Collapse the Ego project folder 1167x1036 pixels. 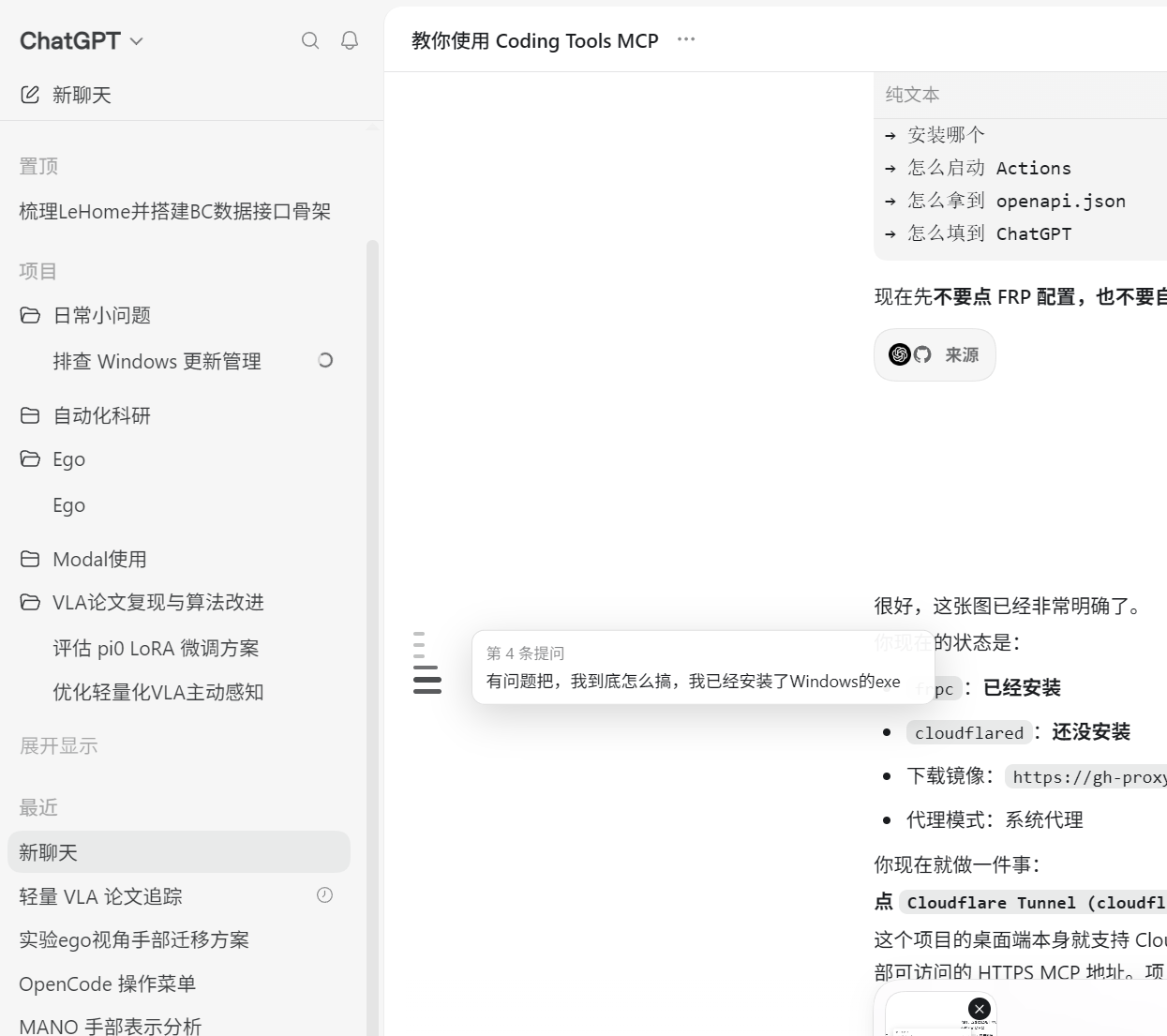point(30,458)
